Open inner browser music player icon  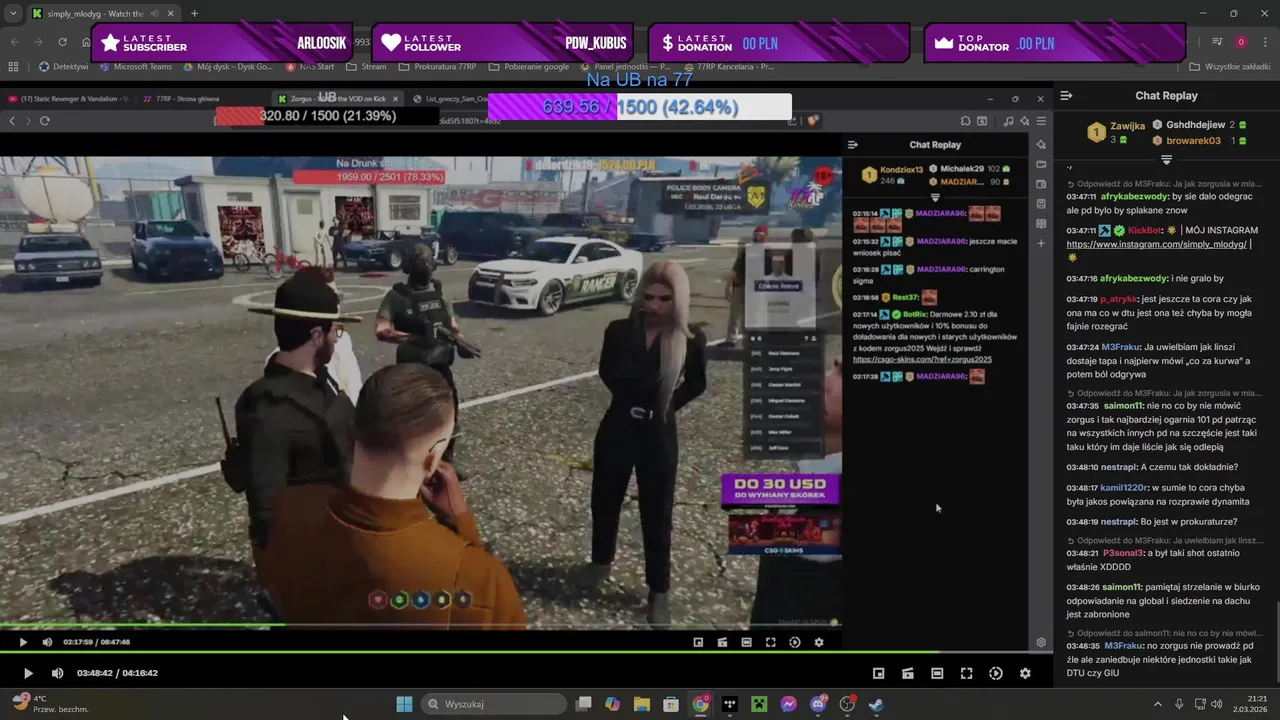pos(1008,121)
